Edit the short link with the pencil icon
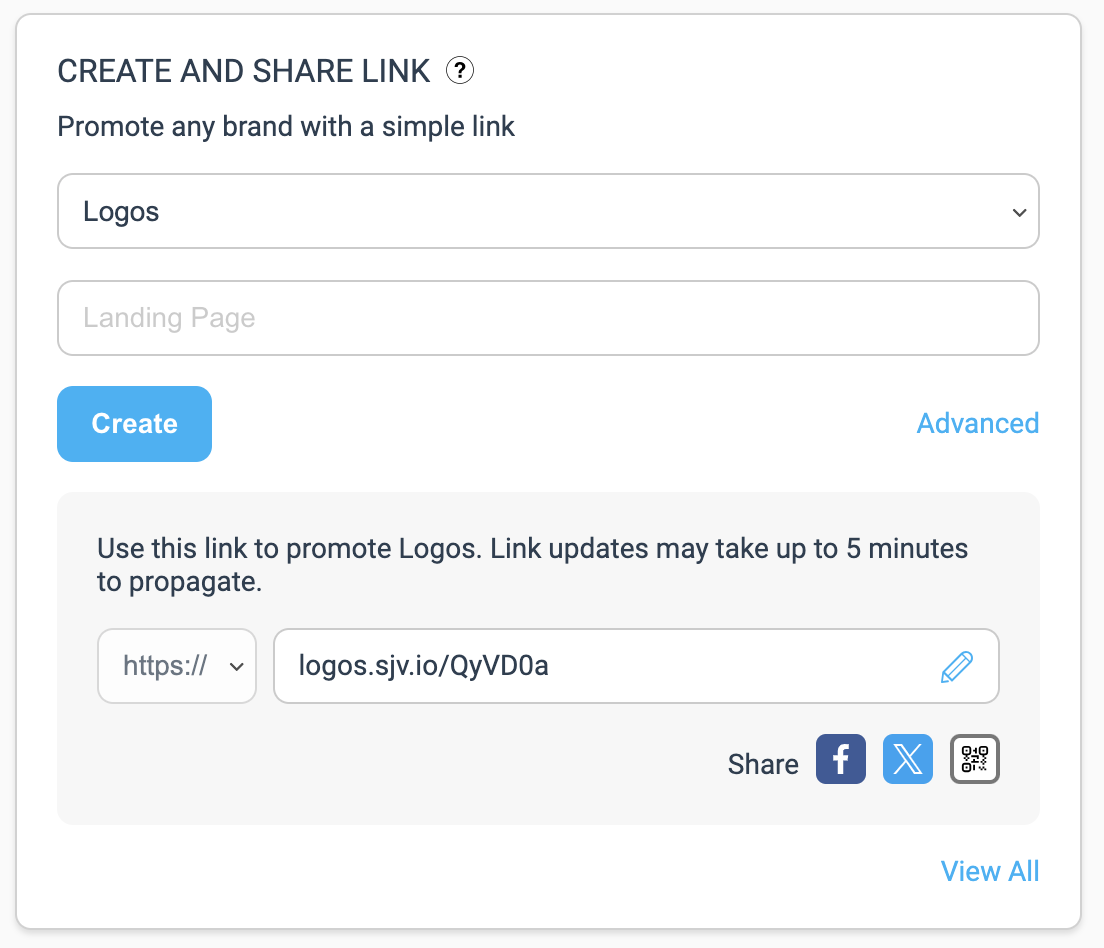The height and width of the screenshot is (948, 1104). (x=957, y=666)
